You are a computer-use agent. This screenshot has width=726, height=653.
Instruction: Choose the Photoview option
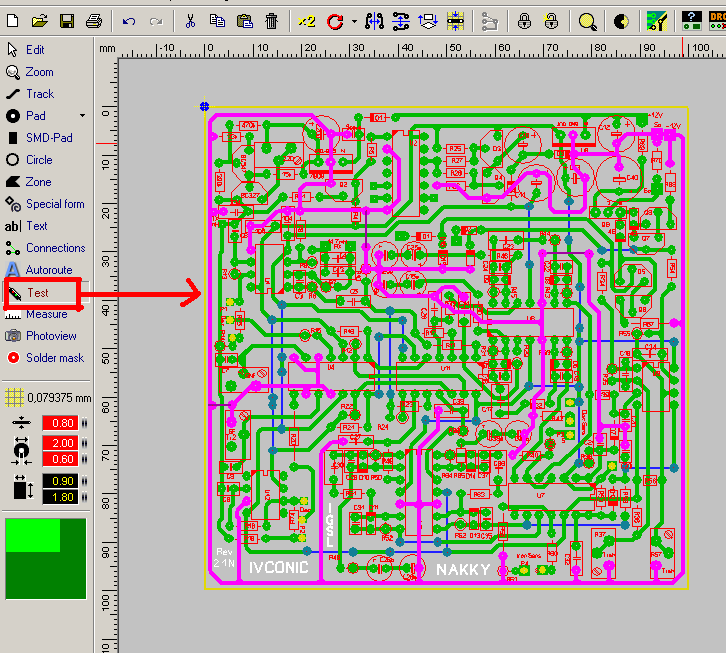50,336
